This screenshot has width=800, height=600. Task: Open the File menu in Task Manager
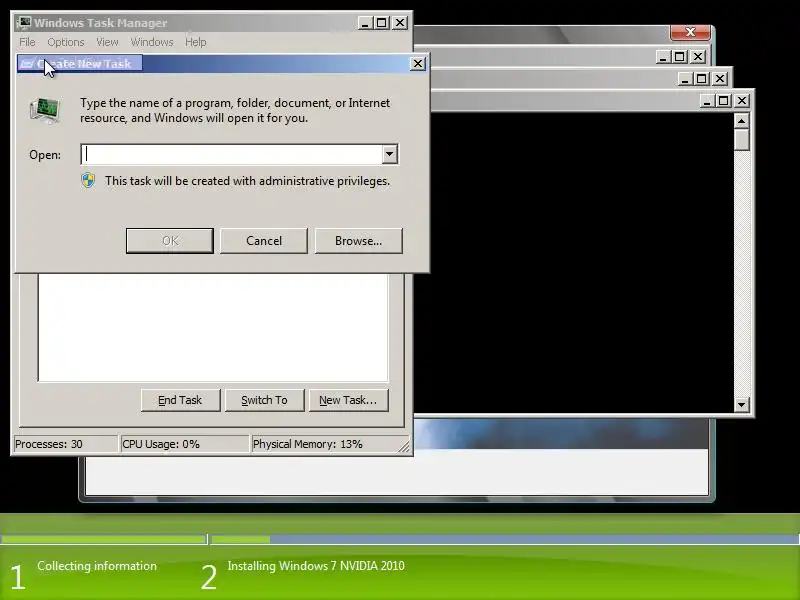pyautogui.click(x=27, y=42)
